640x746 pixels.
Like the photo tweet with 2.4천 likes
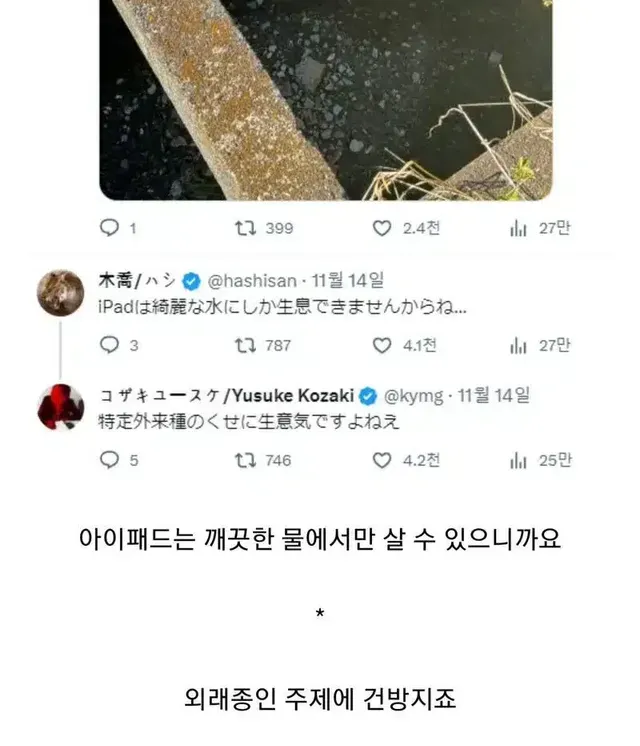[x=382, y=228]
